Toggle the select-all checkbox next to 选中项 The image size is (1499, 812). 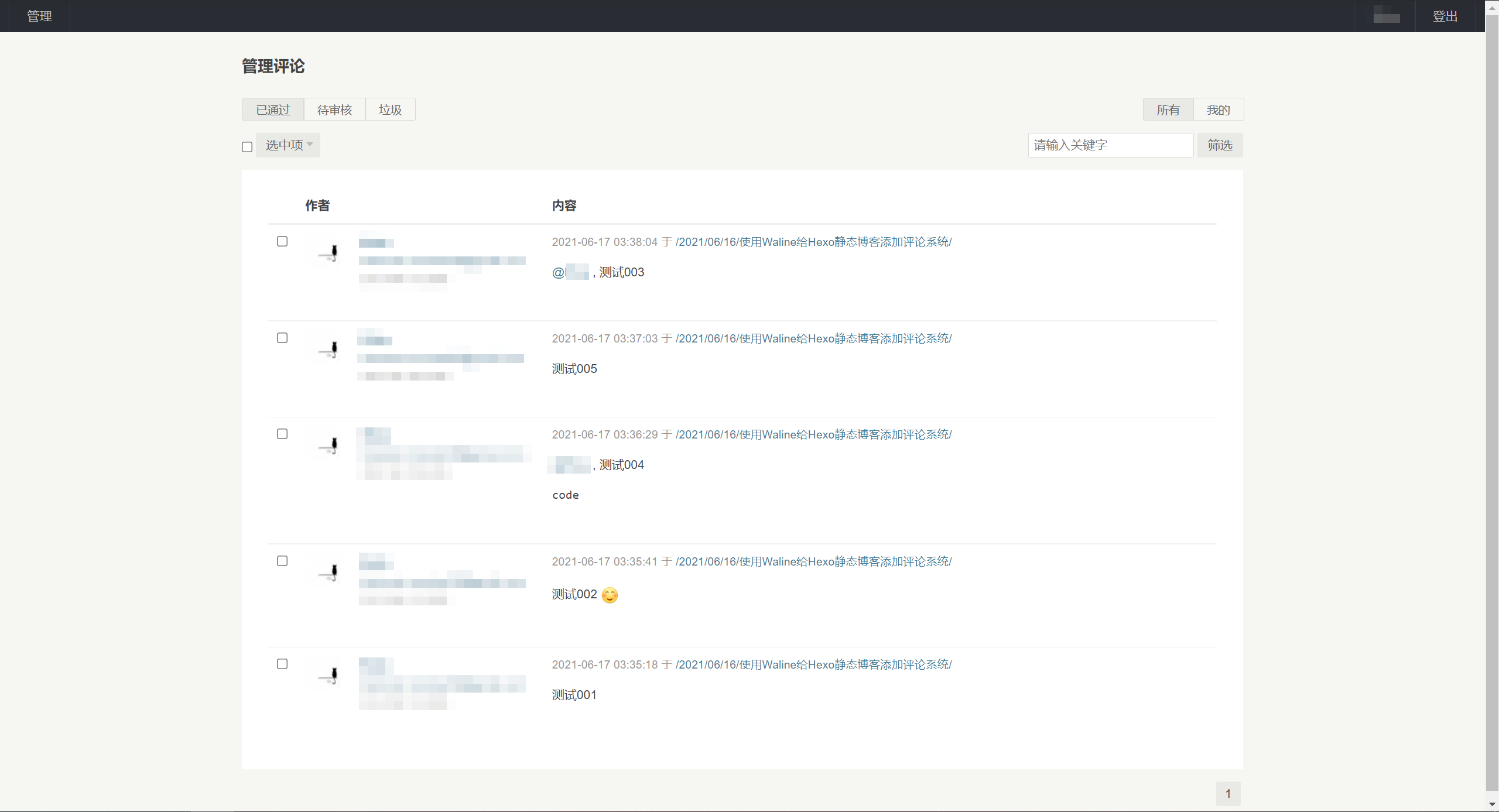tap(247, 146)
